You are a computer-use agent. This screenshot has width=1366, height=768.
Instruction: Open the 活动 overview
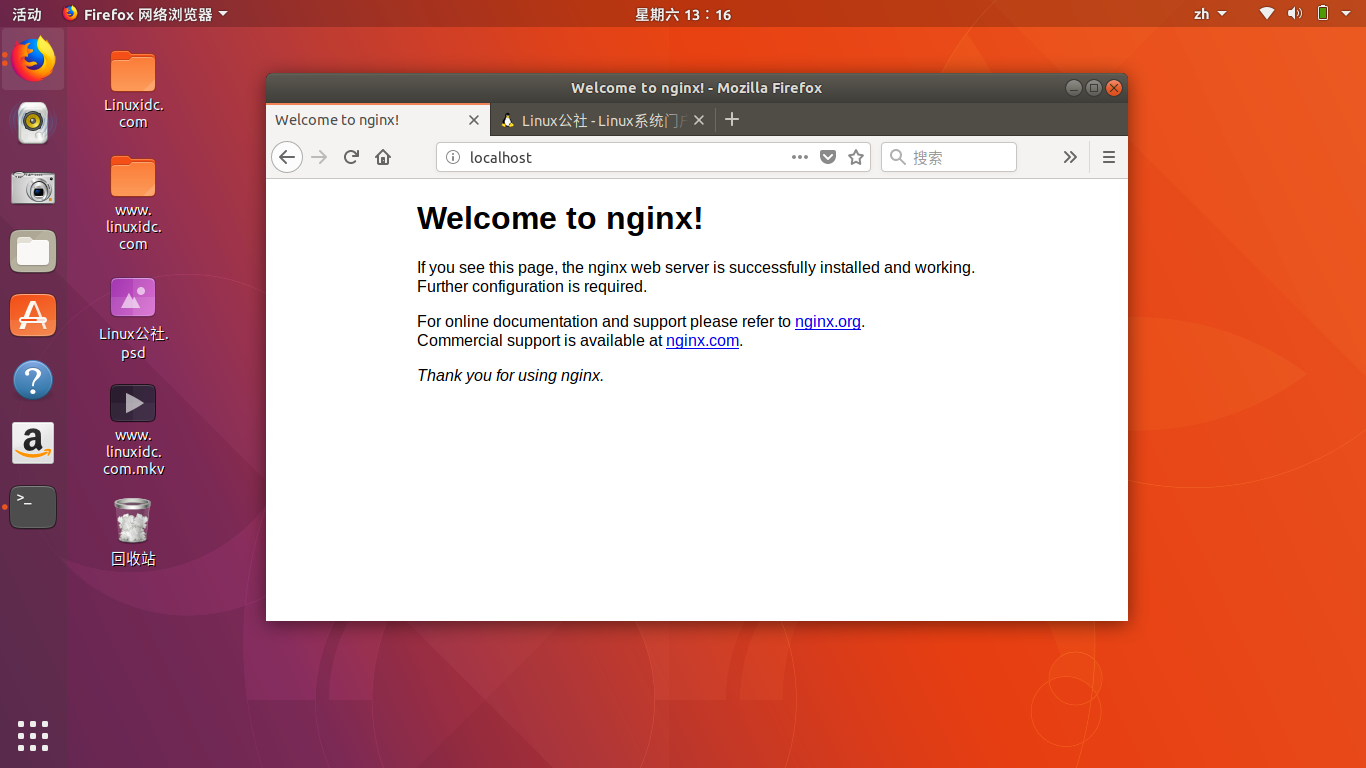pos(25,13)
